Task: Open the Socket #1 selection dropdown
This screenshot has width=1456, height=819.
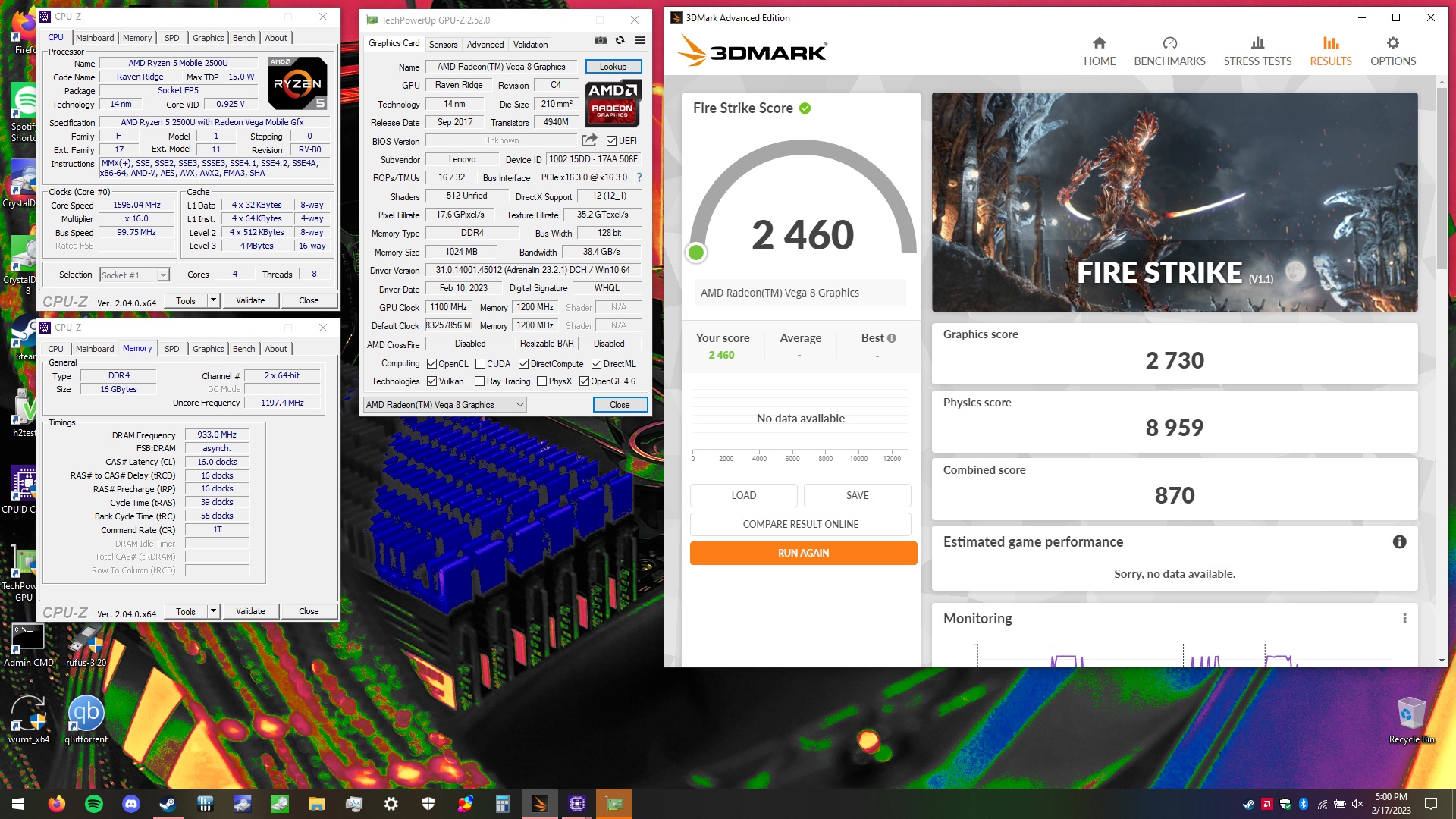Action: pos(134,275)
